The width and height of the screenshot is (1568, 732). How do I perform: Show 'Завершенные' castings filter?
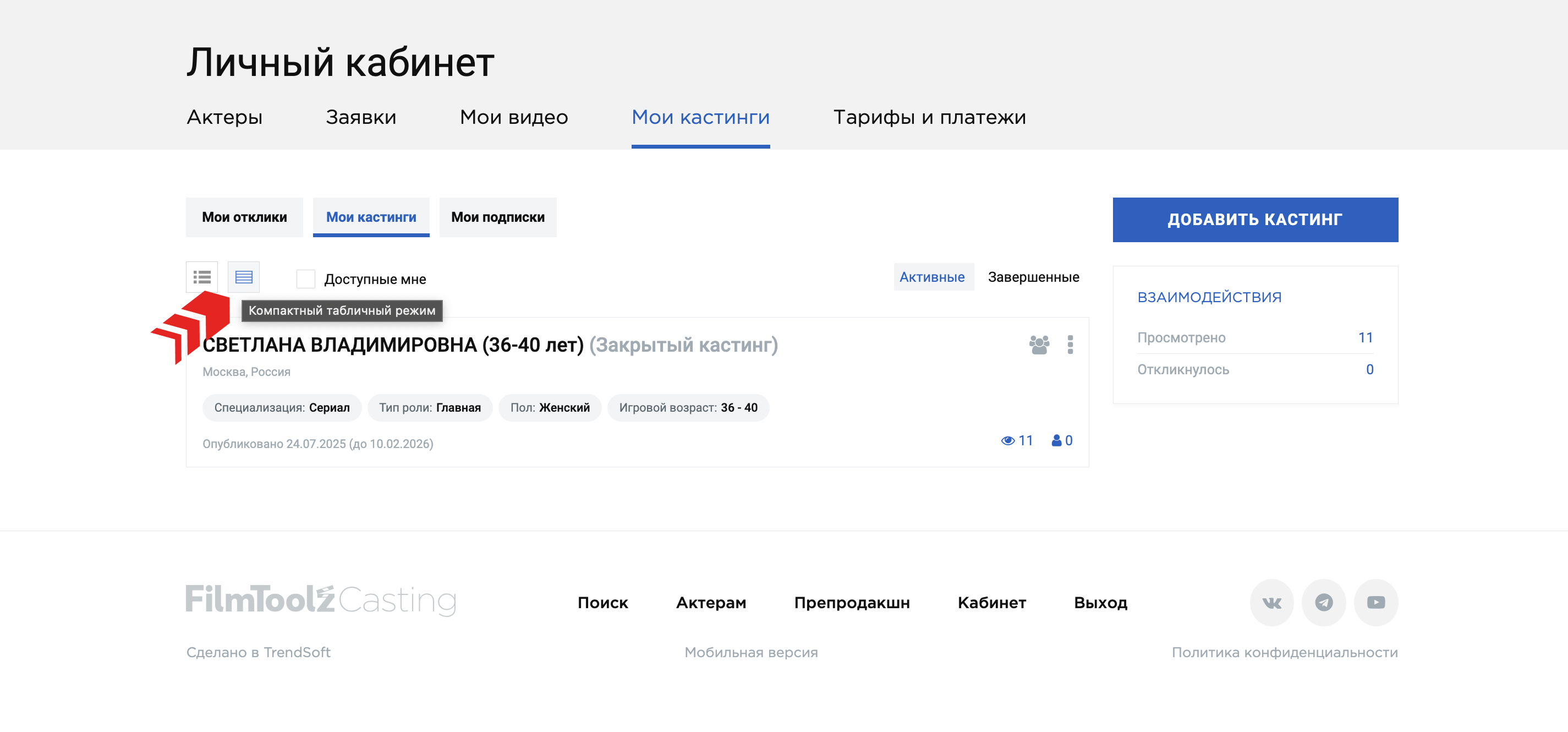click(x=1033, y=277)
